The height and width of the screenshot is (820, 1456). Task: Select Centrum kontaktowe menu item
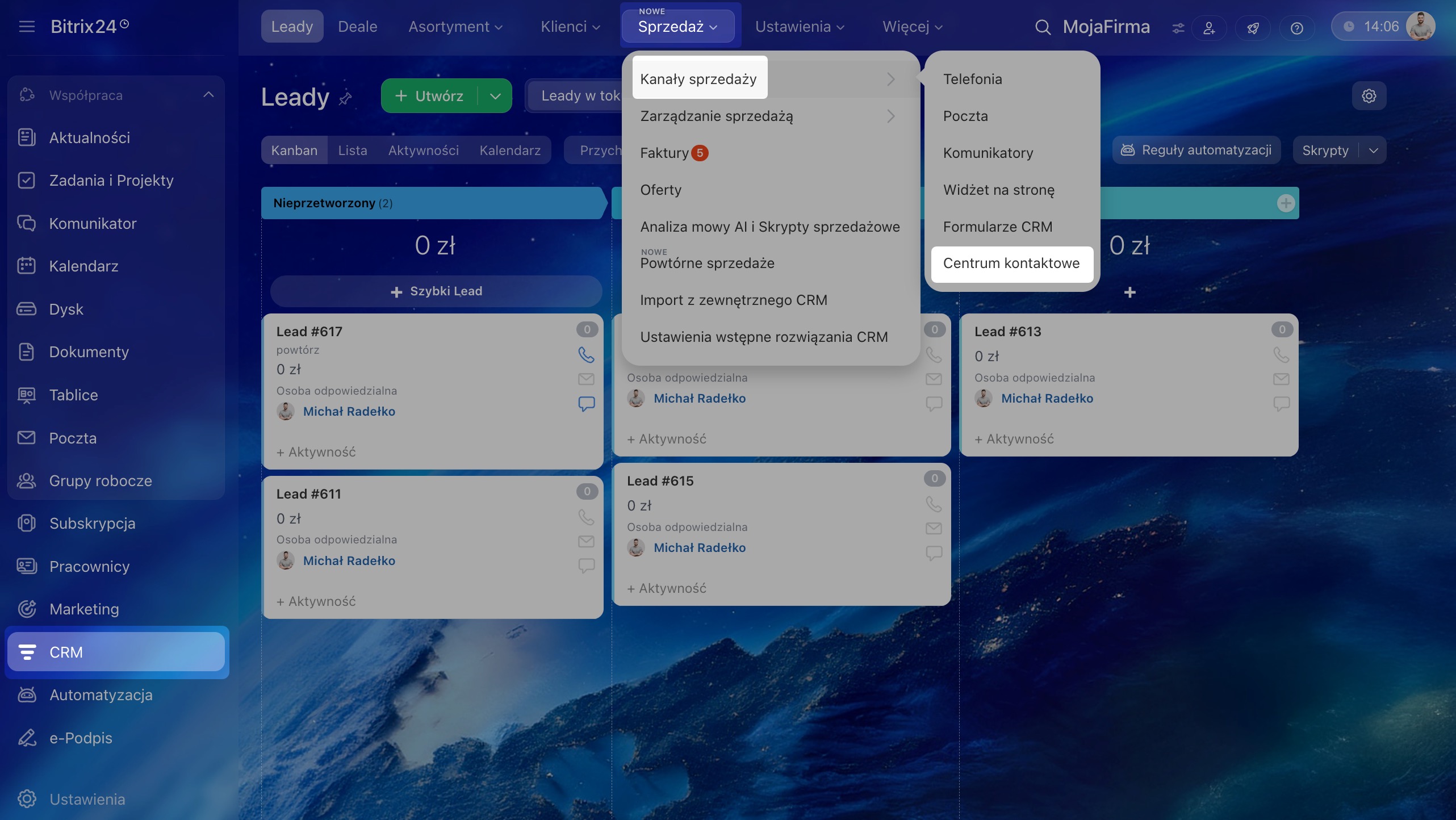1011,263
